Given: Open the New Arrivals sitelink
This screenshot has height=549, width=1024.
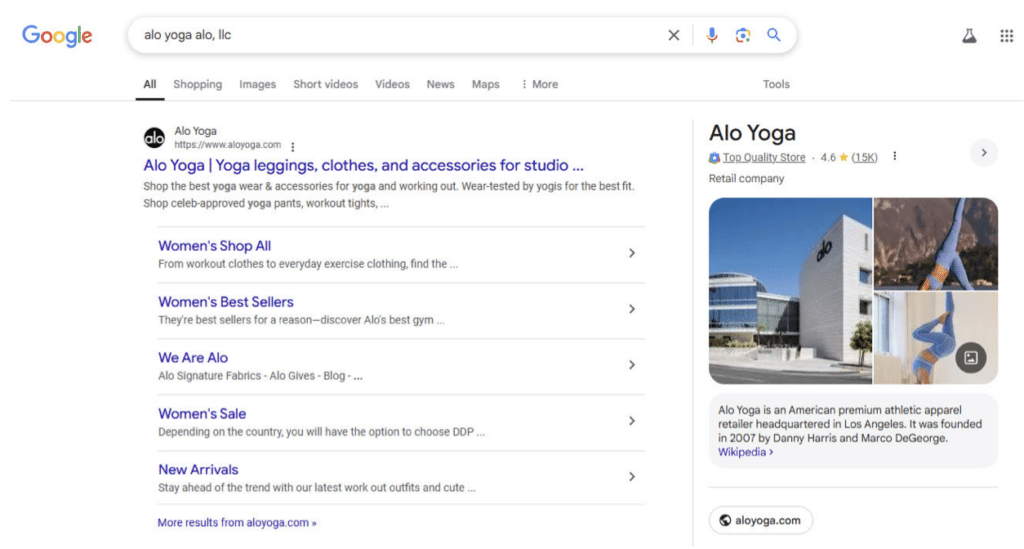Looking at the screenshot, I should (x=198, y=469).
